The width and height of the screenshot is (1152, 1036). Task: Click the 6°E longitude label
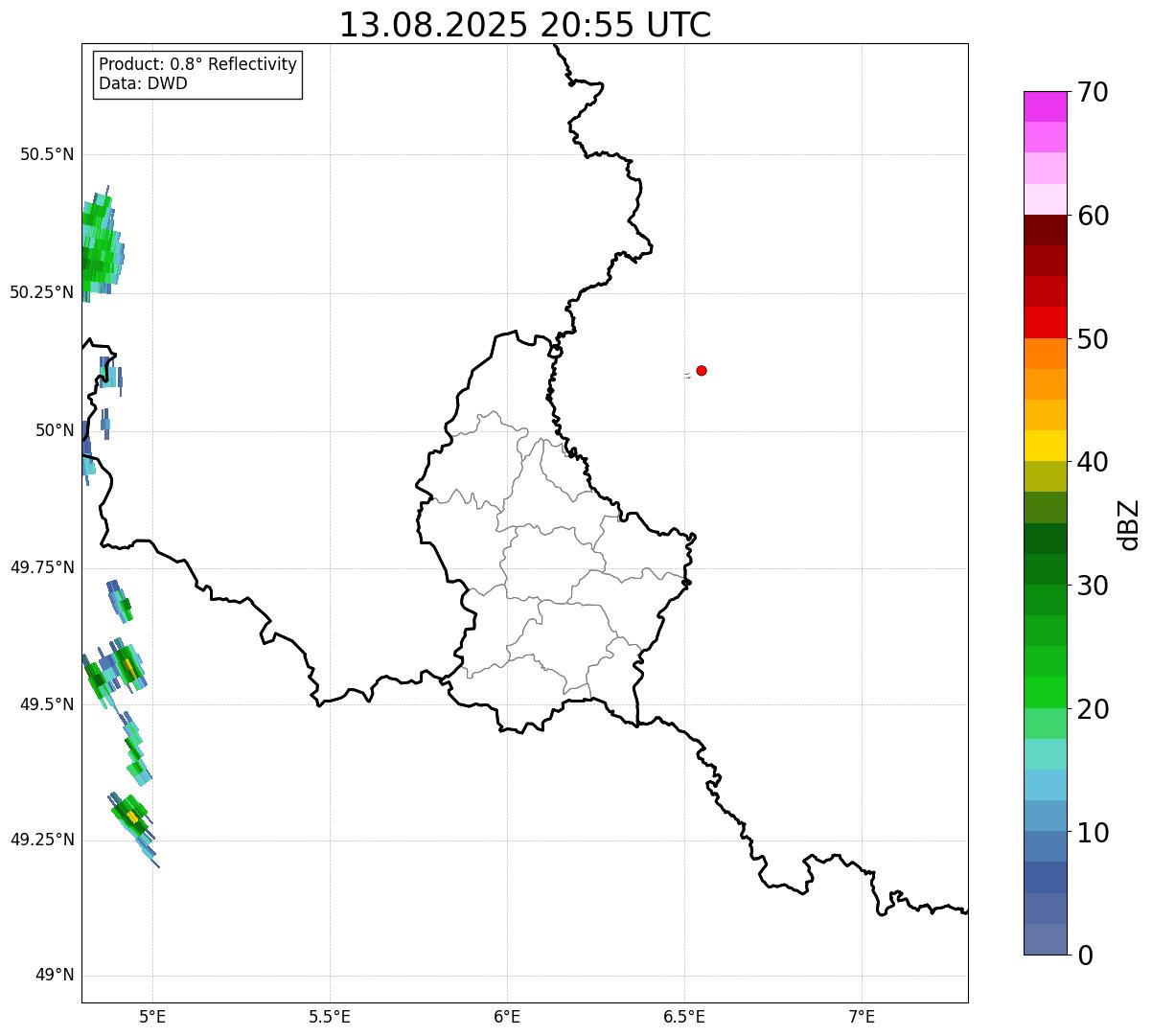pyautogui.click(x=507, y=1017)
